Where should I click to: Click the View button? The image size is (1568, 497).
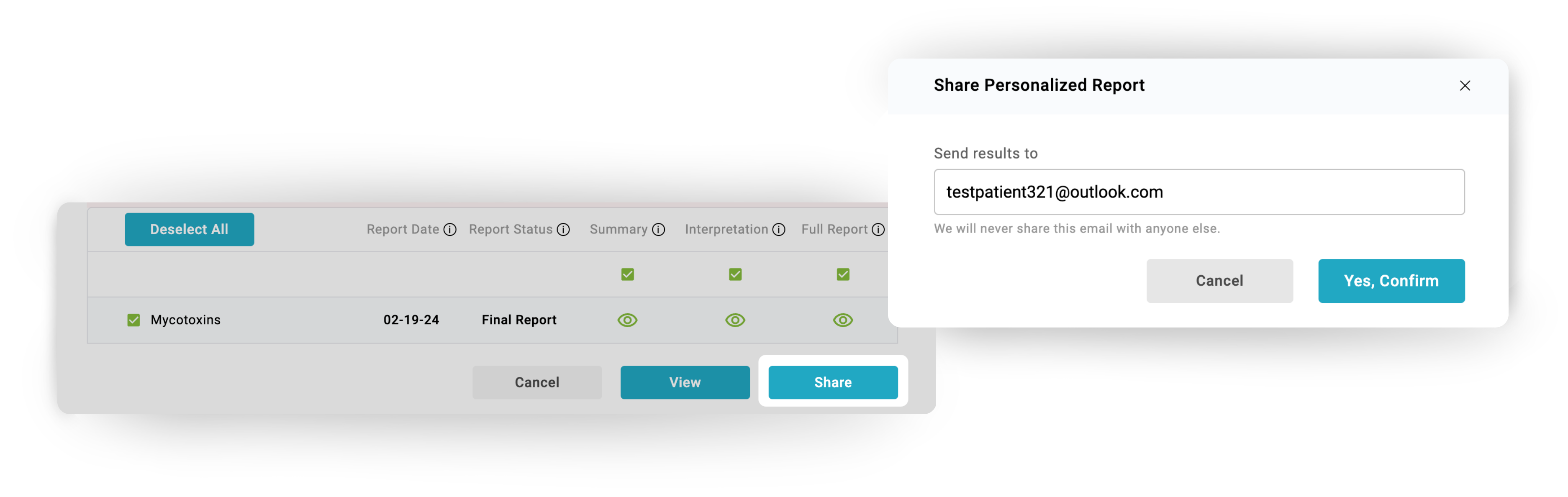click(685, 382)
